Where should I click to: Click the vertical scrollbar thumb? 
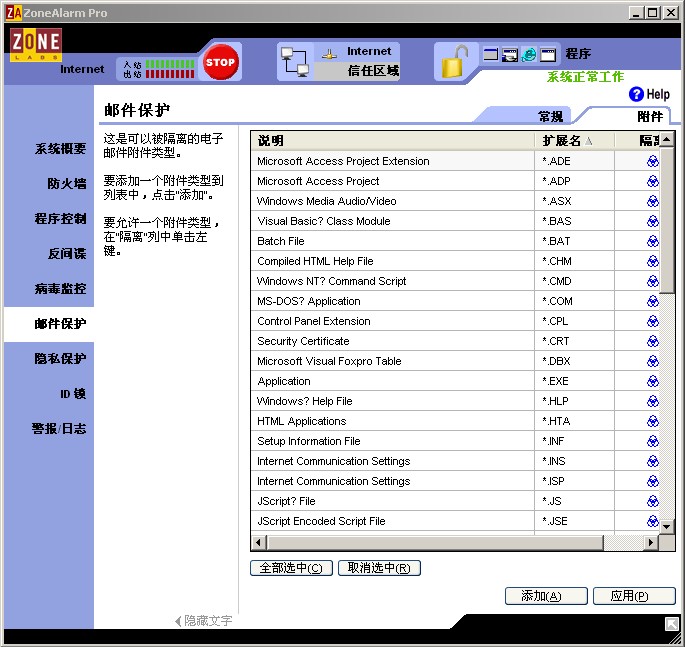tap(667, 221)
